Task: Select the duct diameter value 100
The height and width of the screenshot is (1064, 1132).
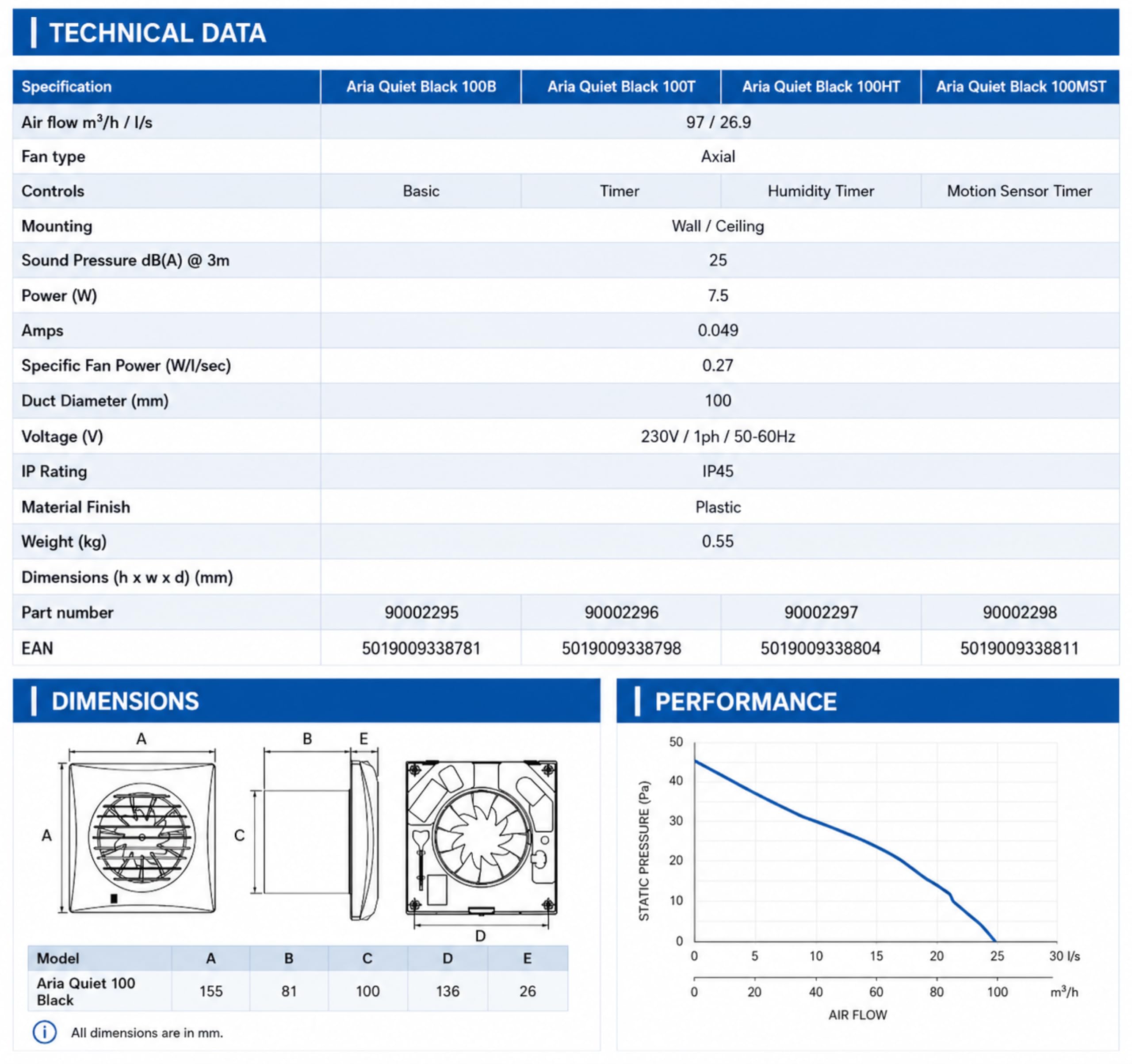Action: [x=718, y=401]
